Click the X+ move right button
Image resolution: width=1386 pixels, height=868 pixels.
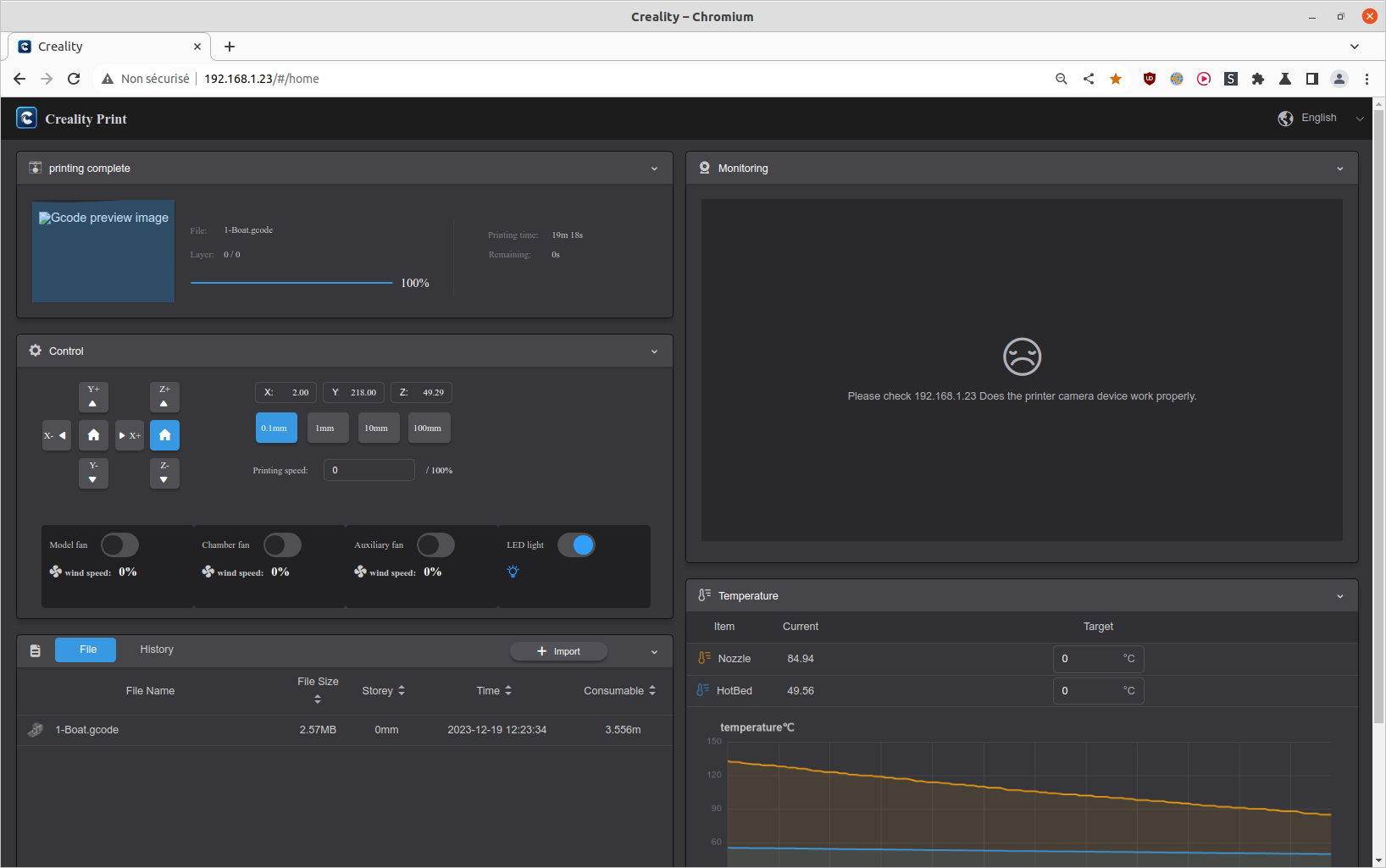pos(130,435)
